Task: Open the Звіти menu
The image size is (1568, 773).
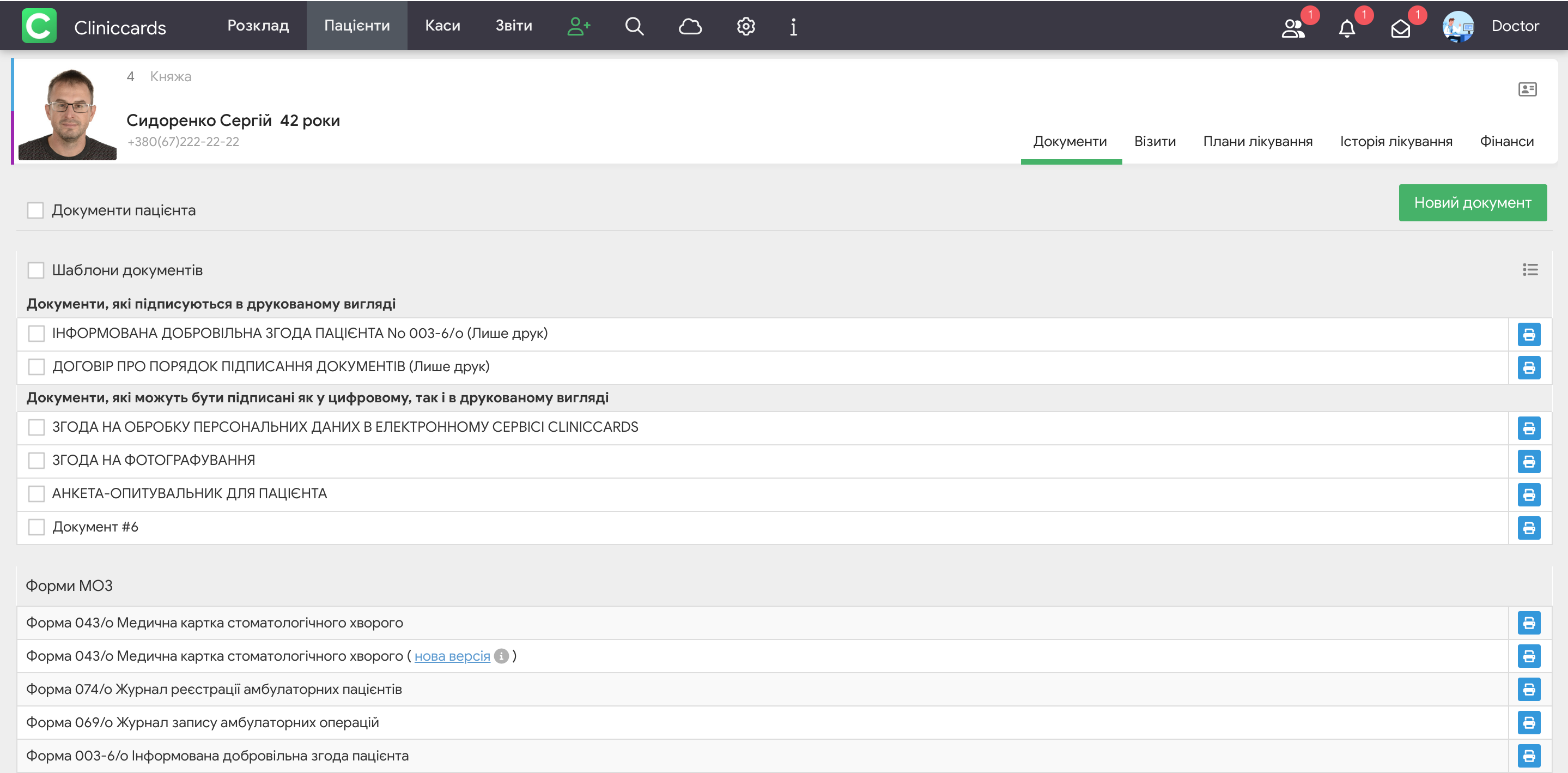Action: [514, 26]
